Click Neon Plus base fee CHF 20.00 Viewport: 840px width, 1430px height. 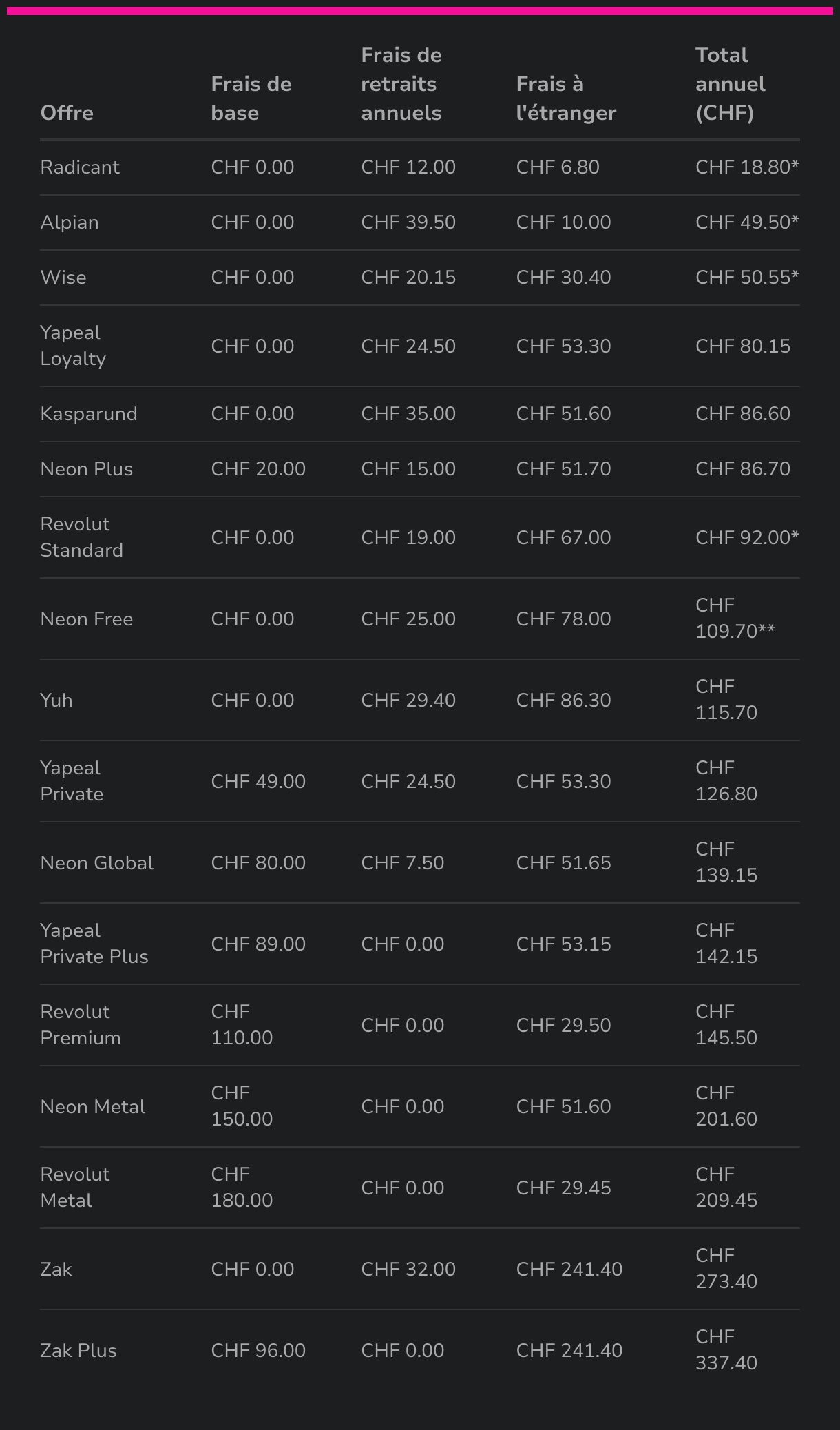[x=258, y=469]
